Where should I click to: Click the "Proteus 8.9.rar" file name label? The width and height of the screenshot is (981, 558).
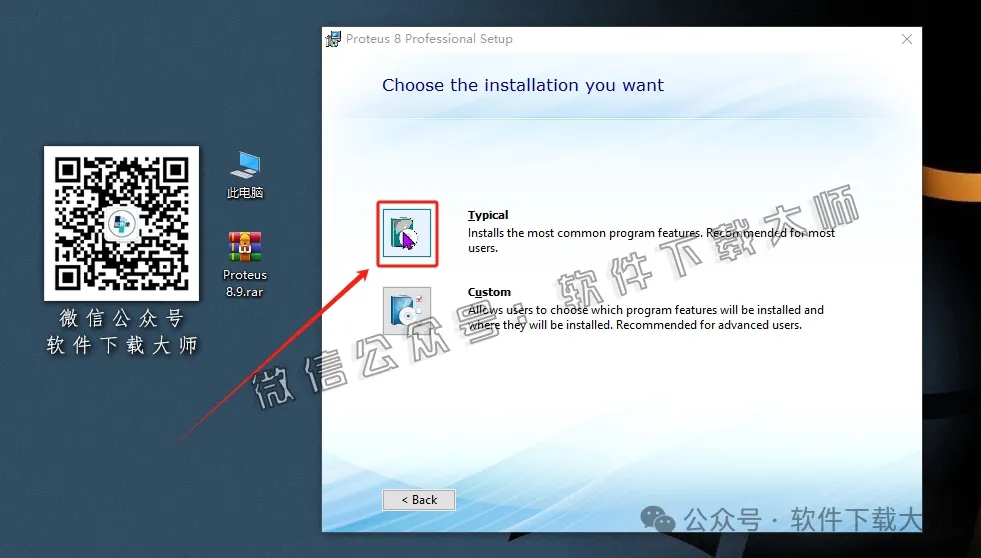click(245, 283)
